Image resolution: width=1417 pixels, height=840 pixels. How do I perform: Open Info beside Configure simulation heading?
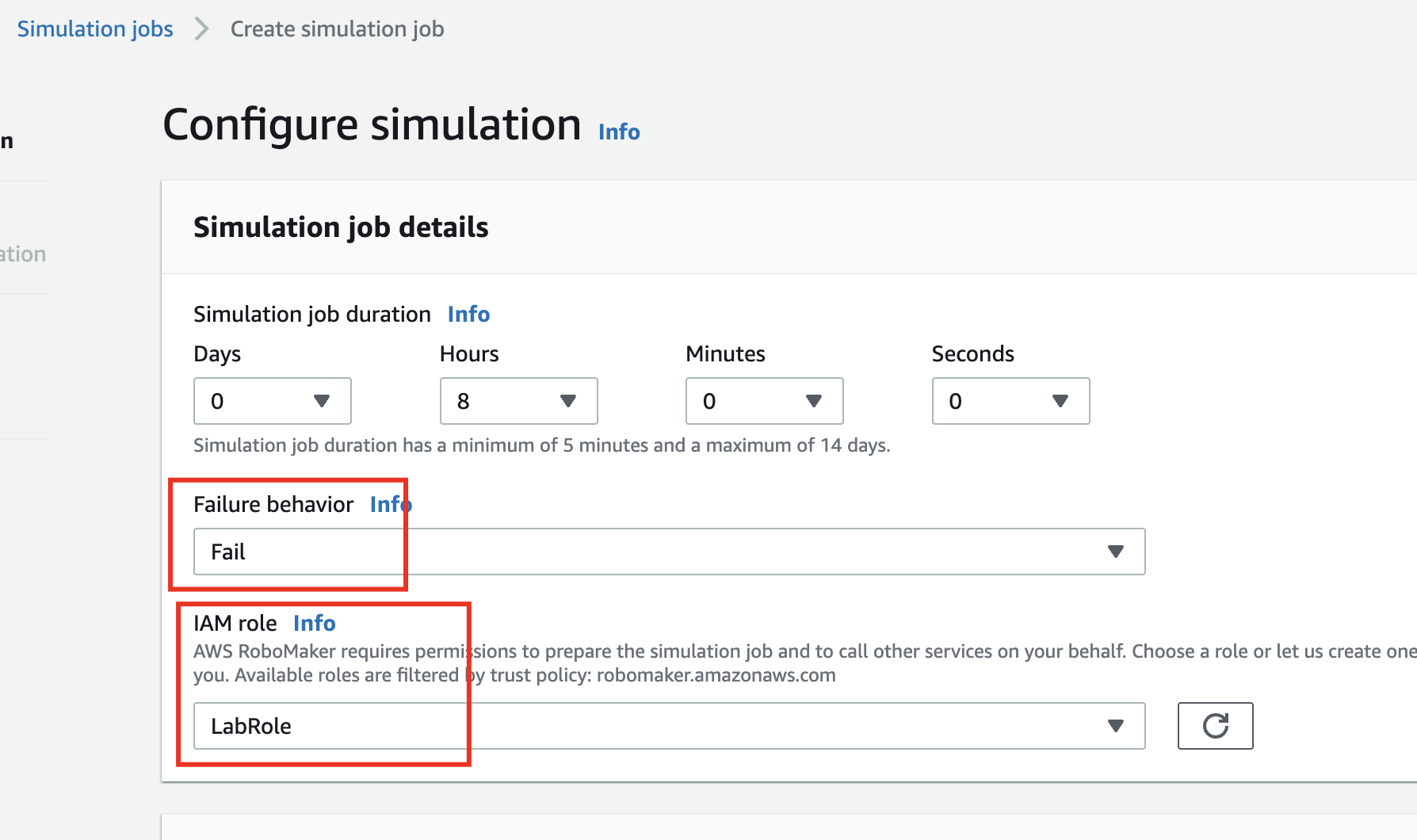click(x=619, y=132)
